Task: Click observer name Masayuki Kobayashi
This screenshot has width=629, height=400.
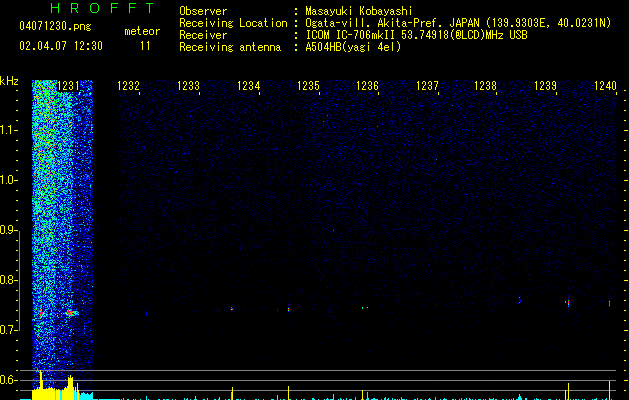Action: pyautogui.click(x=359, y=11)
